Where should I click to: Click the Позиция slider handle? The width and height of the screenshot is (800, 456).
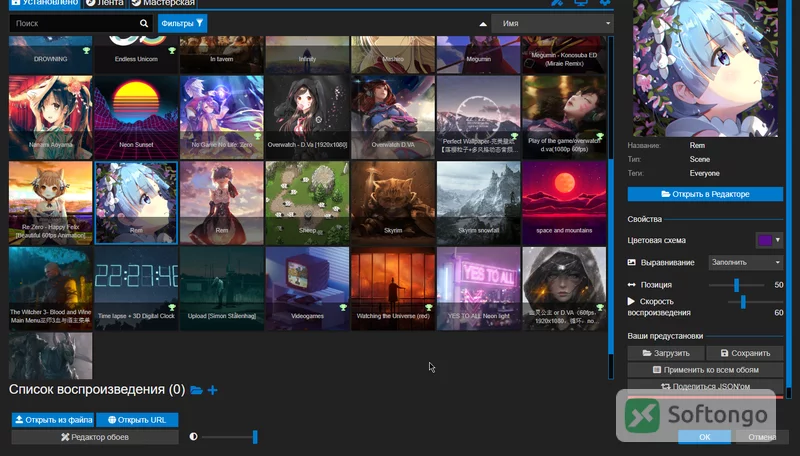click(736, 285)
